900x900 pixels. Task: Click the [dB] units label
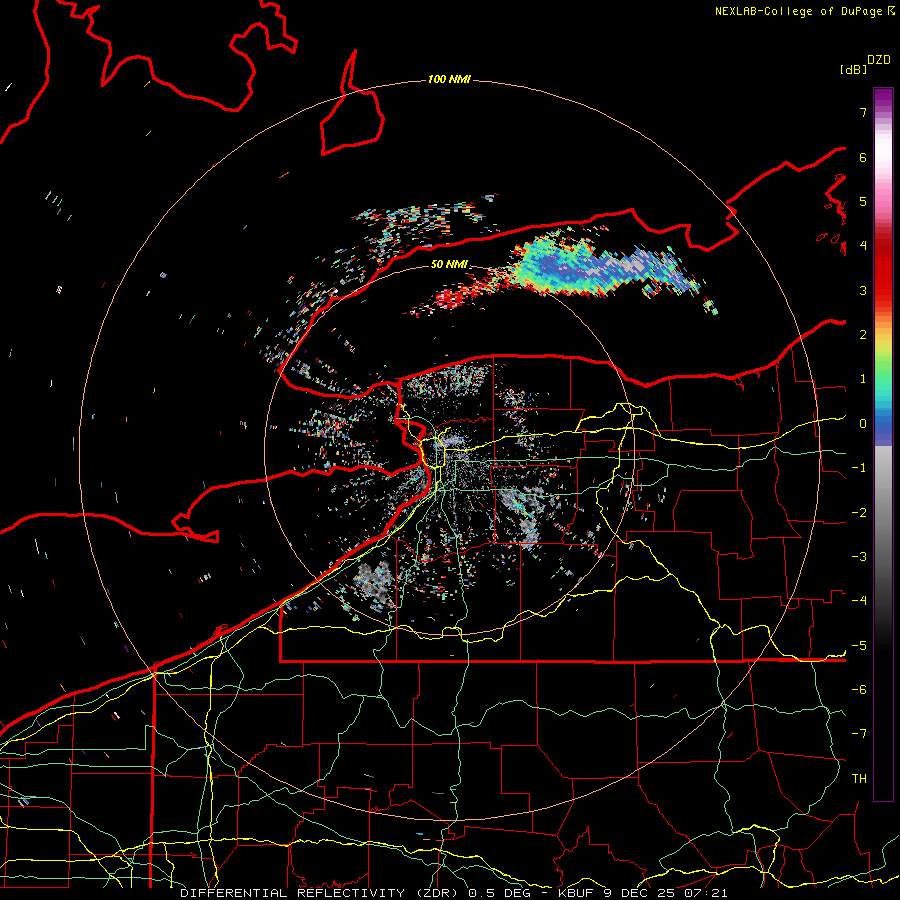click(x=853, y=69)
